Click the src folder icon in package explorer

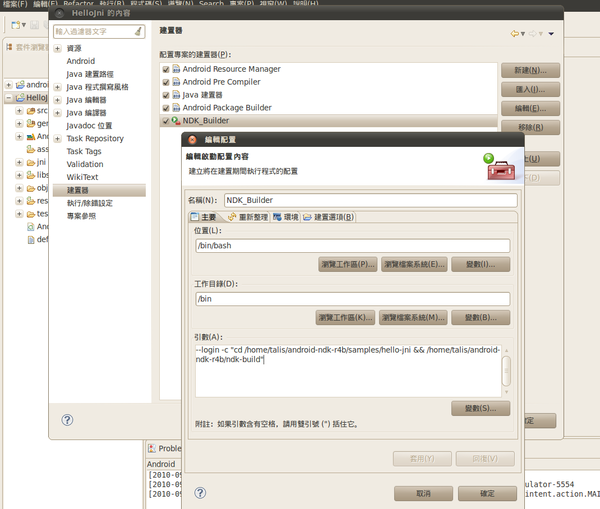(31, 111)
